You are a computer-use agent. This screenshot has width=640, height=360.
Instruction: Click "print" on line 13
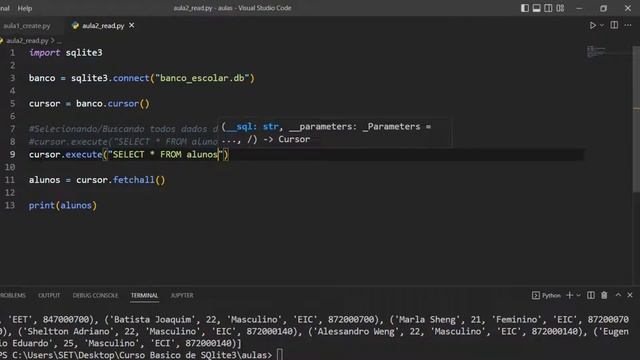coord(42,205)
